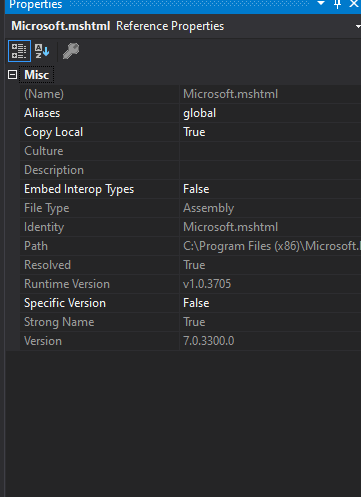The height and width of the screenshot is (497, 361).
Task: Click the Strong Name value True
Action: 194,322
